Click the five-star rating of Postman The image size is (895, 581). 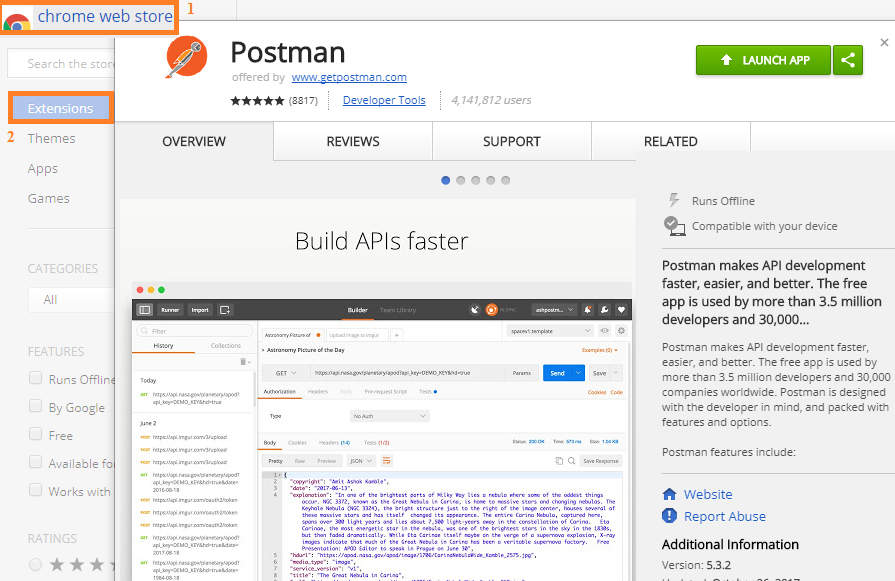(257, 101)
